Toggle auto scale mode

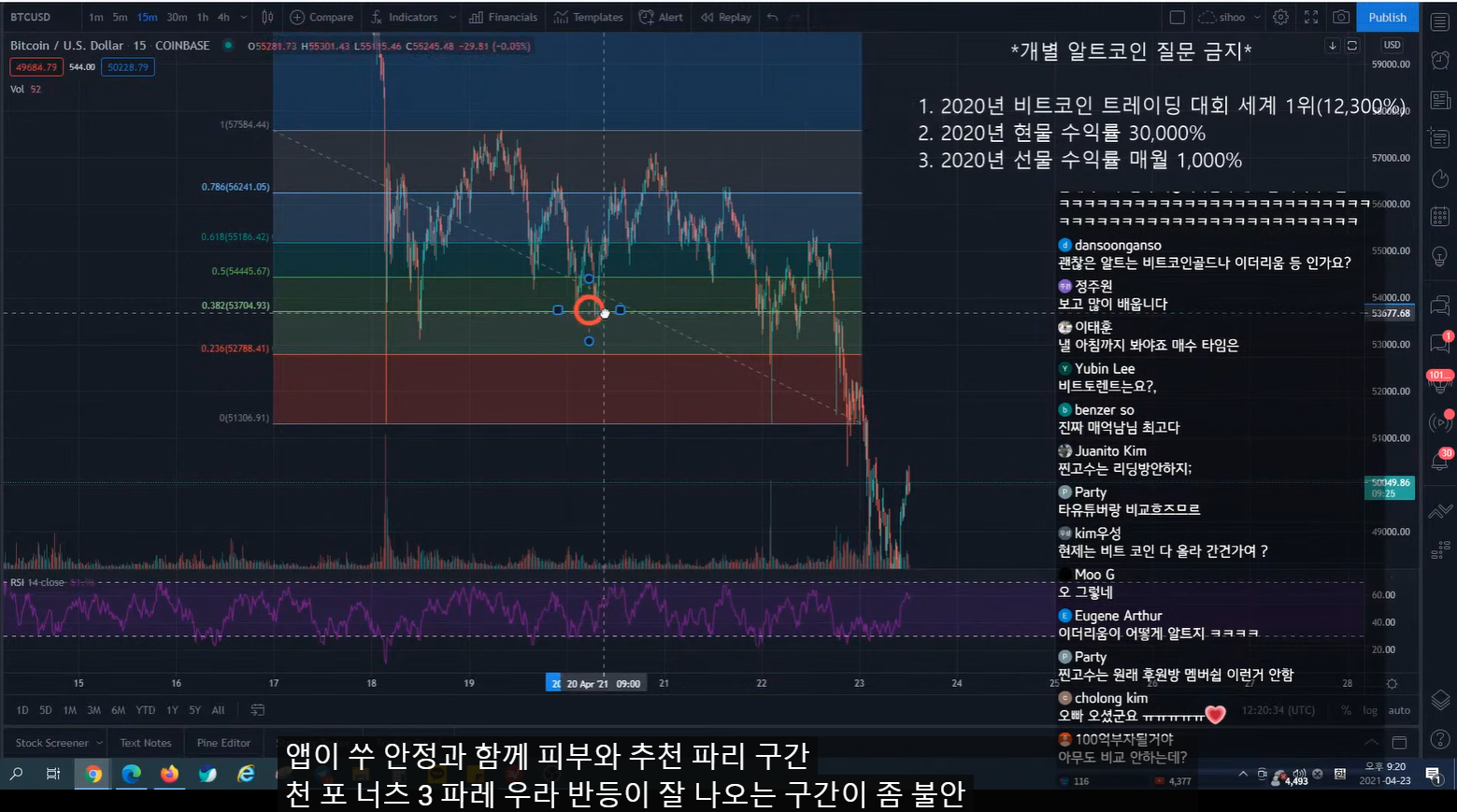click(x=1399, y=710)
